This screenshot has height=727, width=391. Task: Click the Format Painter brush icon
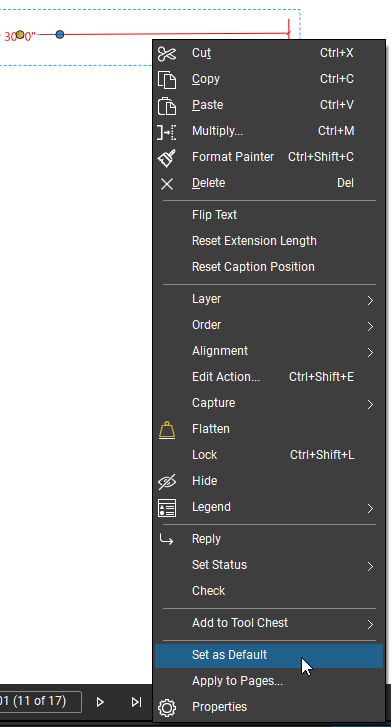point(167,158)
